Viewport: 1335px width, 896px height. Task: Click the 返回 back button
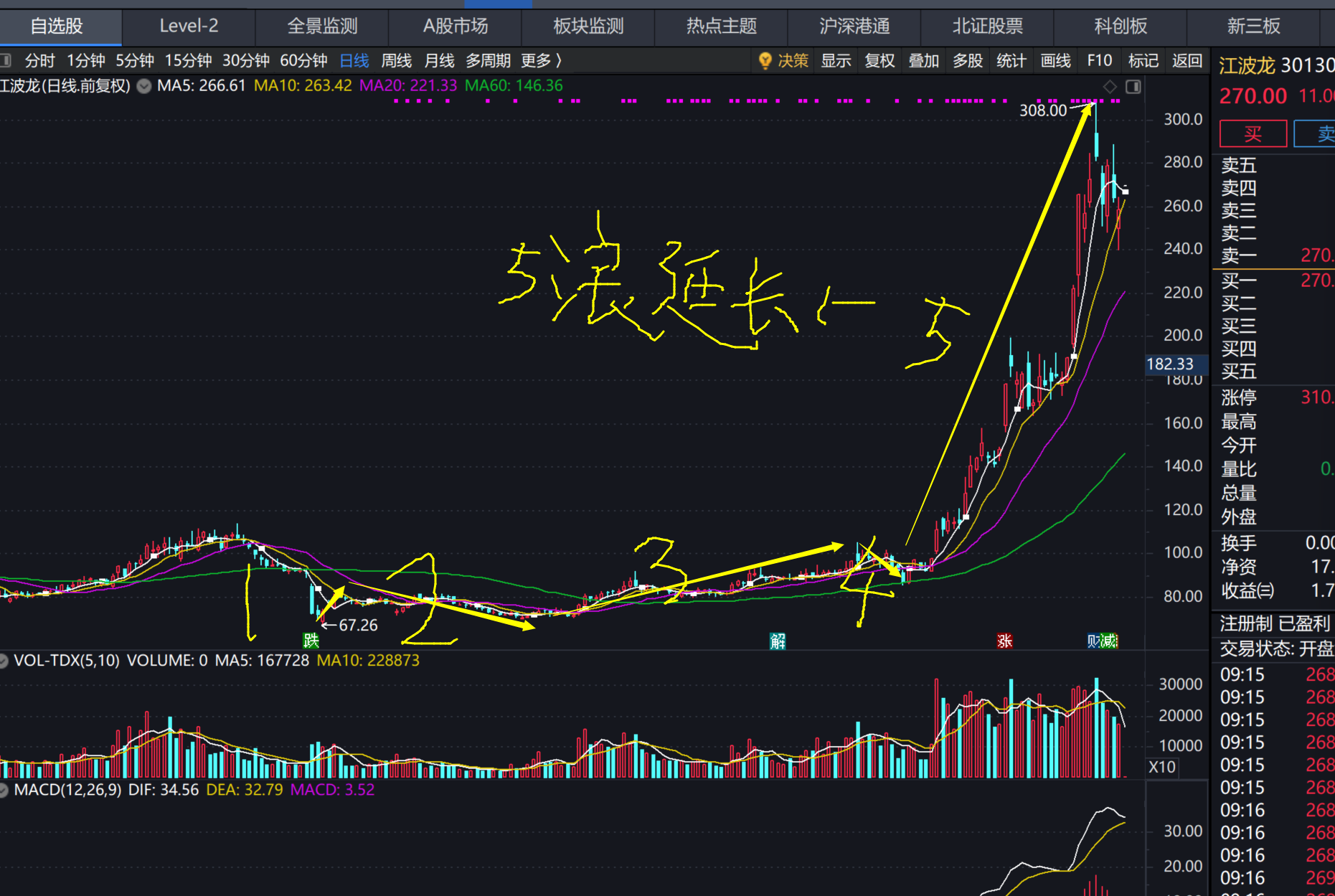coord(1187,61)
